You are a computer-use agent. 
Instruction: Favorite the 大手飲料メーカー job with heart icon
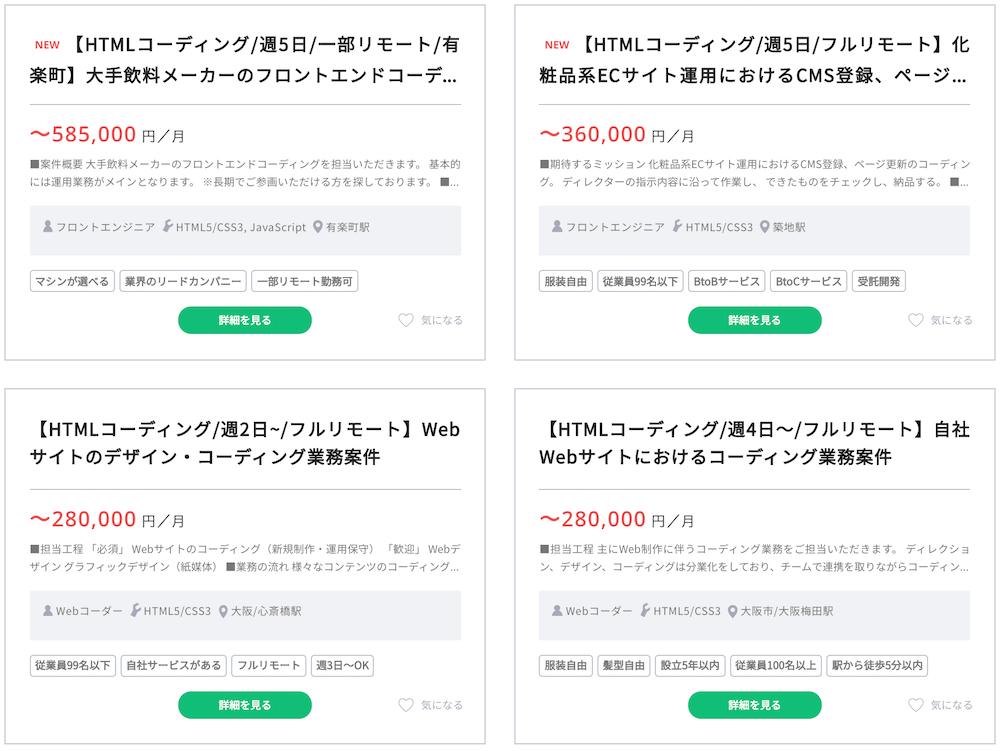click(x=406, y=321)
